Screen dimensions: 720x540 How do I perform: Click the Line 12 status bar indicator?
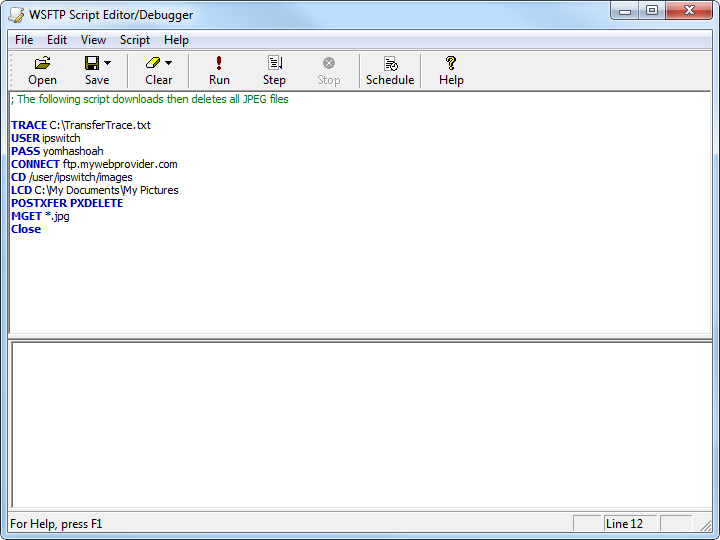pyautogui.click(x=629, y=524)
